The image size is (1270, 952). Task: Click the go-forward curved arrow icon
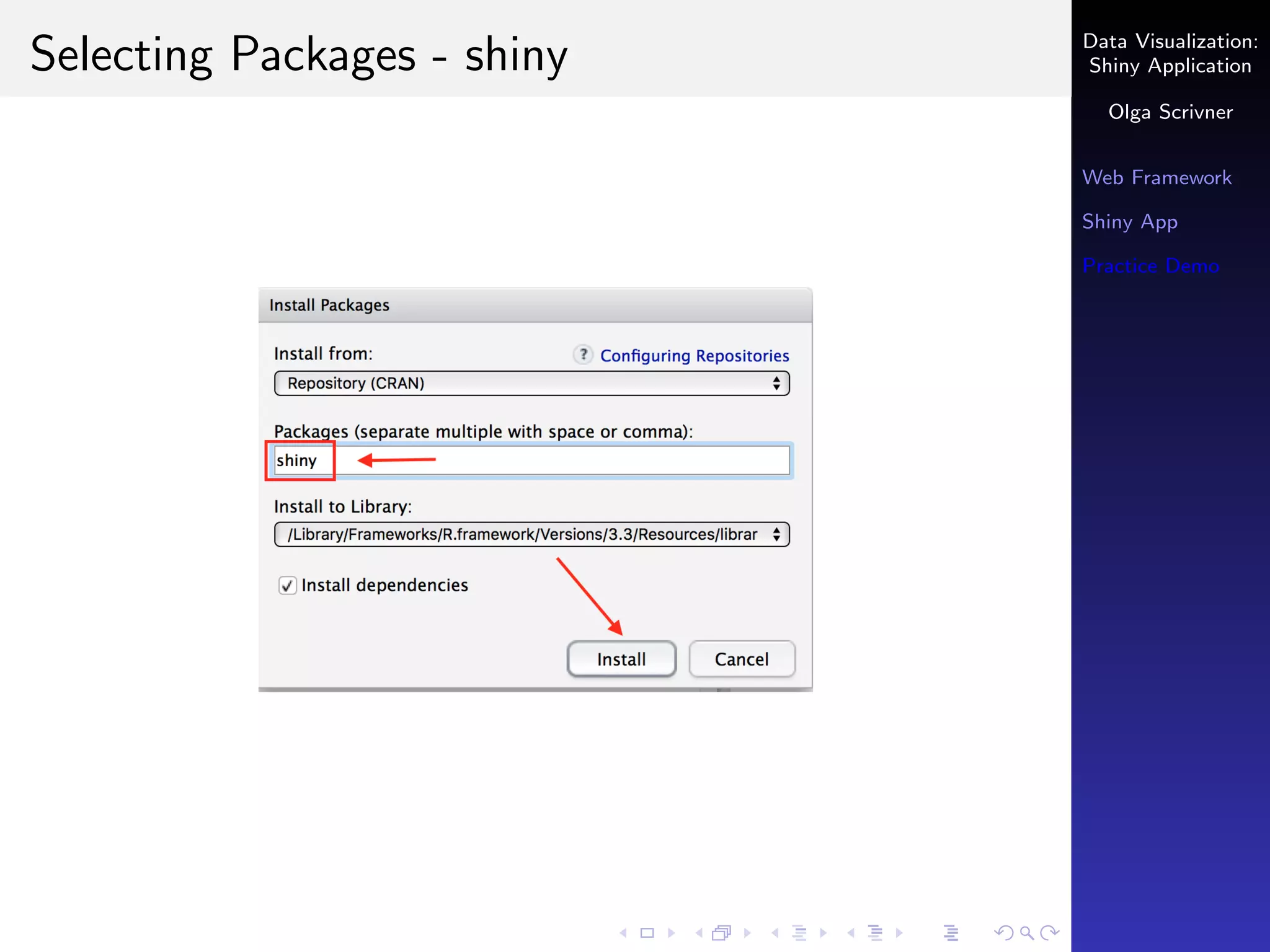tap(1050, 933)
